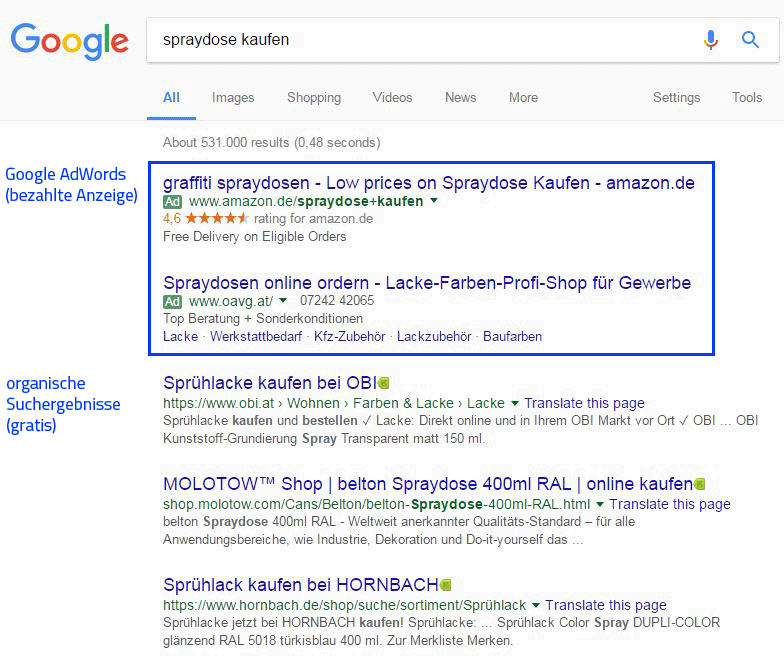Click 'Free Delivery on Eligible Orders' text

254,236
